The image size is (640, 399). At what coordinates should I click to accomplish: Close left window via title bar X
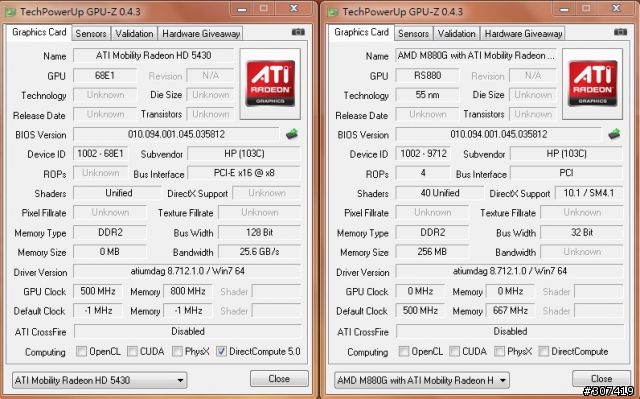point(294,9)
